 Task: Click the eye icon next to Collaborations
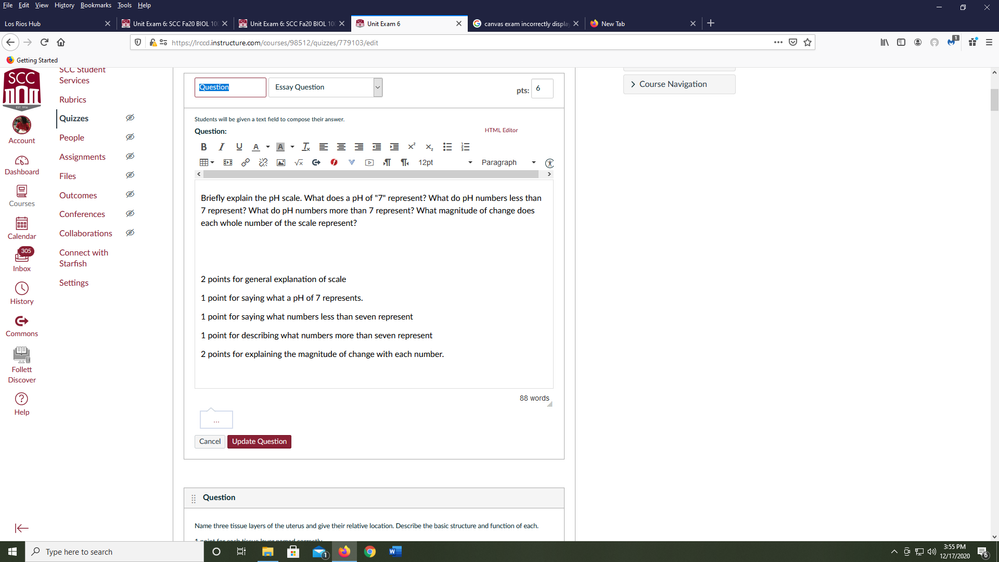(x=130, y=233)
